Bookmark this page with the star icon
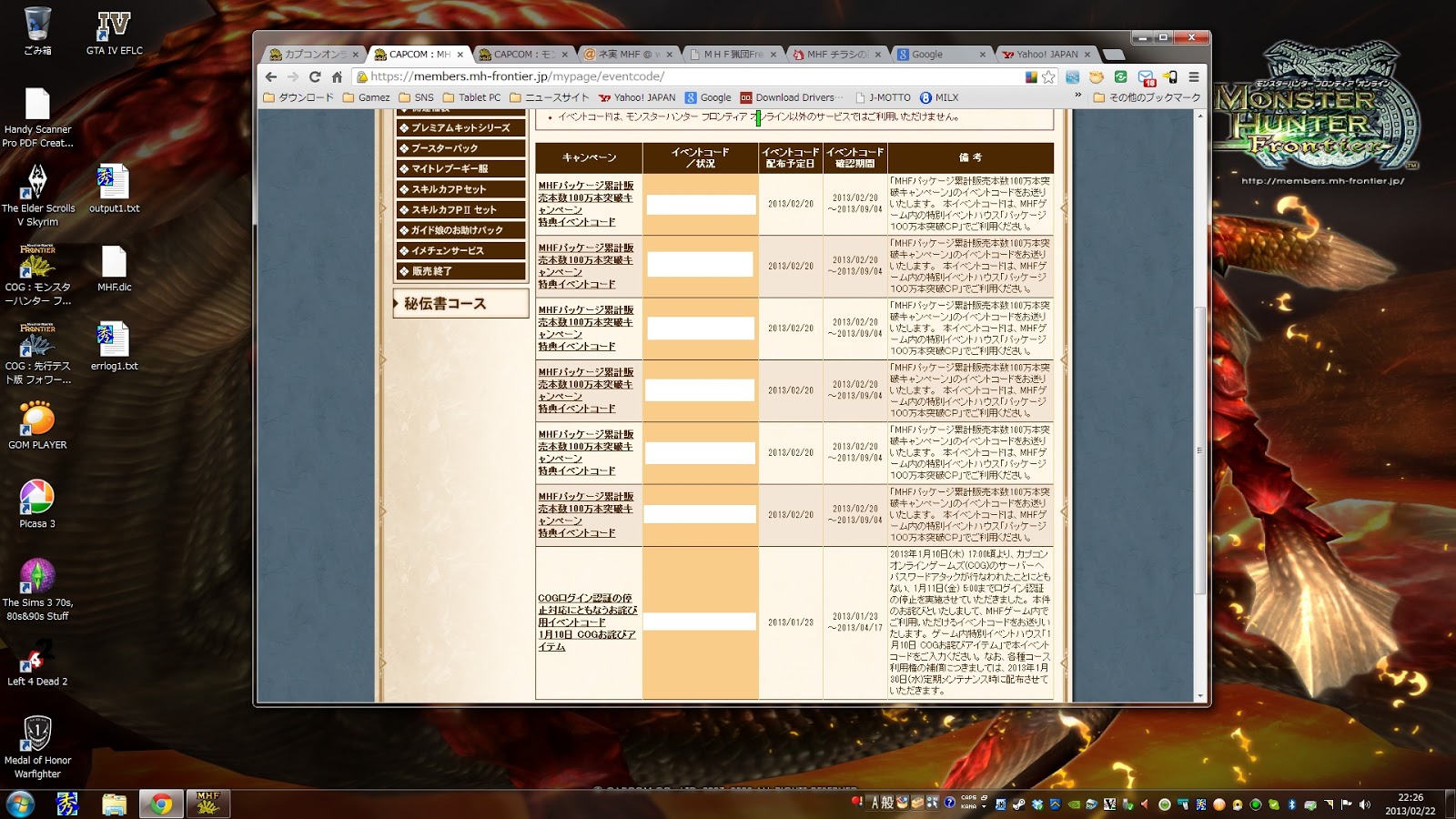 click(x=1048, y=76)
